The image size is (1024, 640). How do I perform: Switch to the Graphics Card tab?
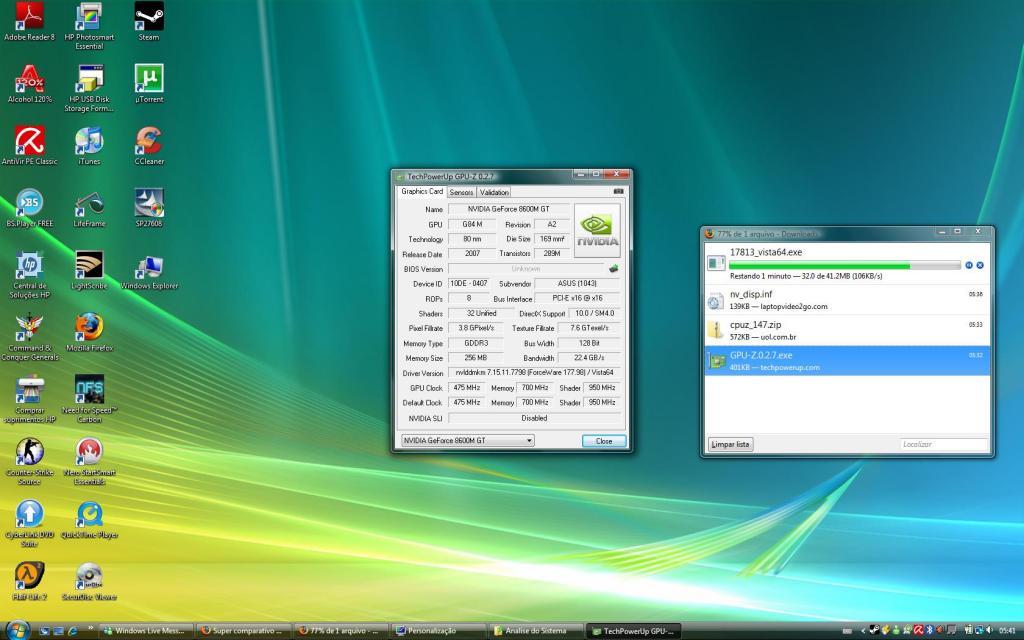click(x=422, y=191)
